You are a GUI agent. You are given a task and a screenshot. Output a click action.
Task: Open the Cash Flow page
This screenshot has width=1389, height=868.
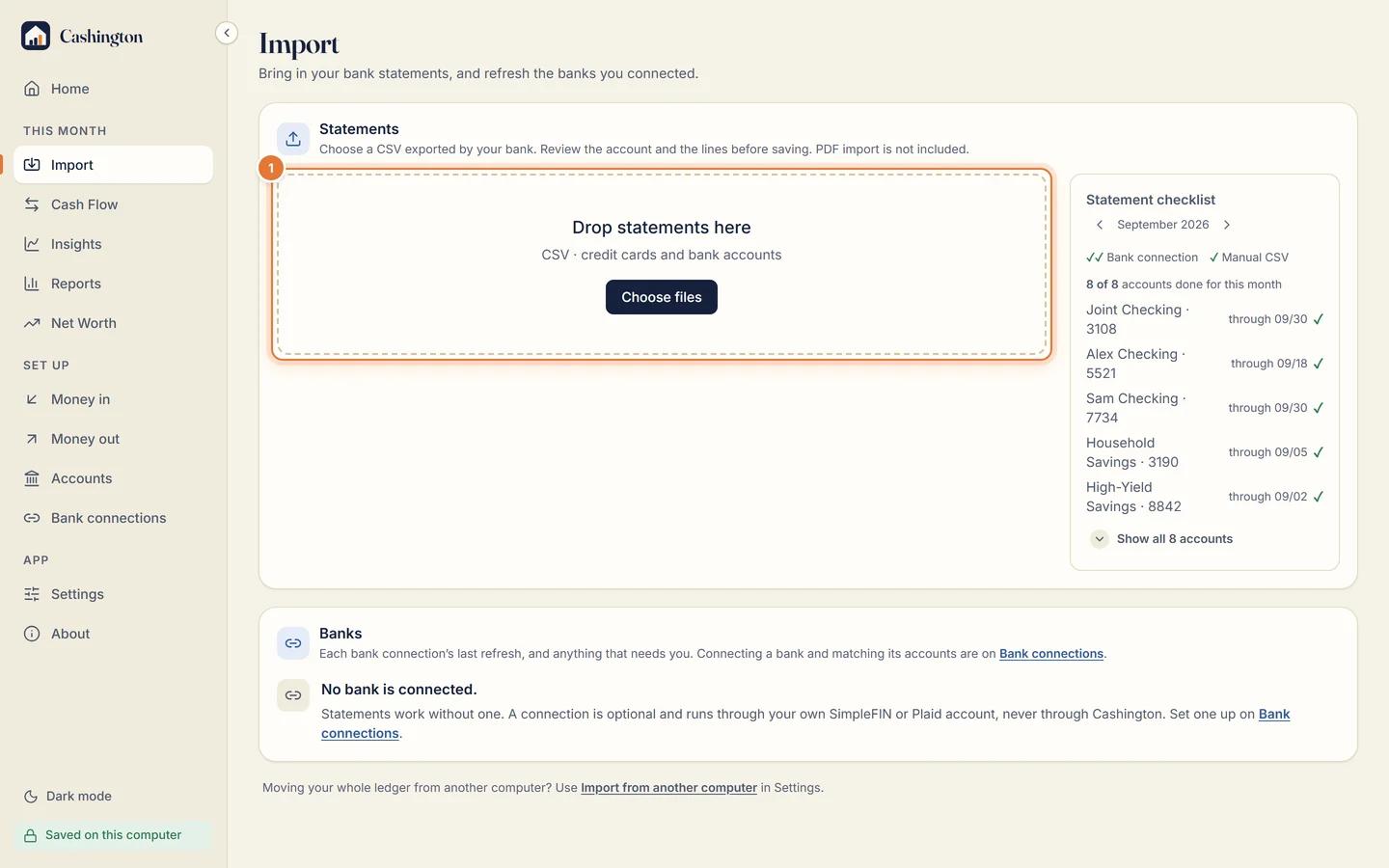[x=114, y=204]
